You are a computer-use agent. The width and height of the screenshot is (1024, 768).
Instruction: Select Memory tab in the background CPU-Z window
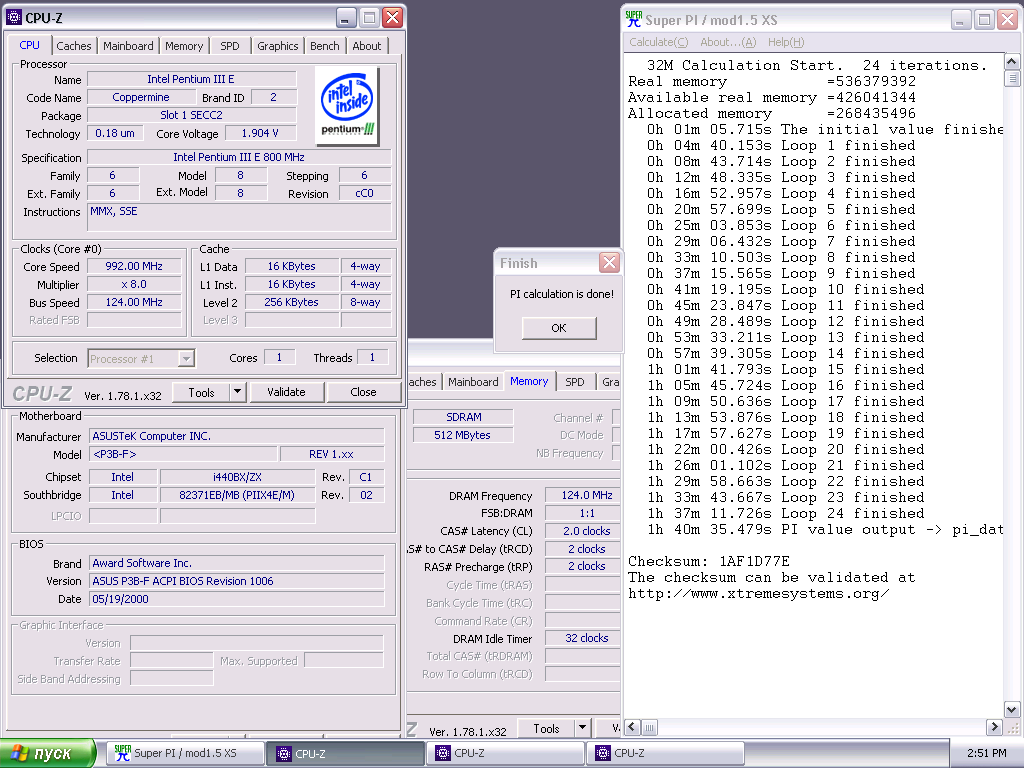tap(529, 381)
